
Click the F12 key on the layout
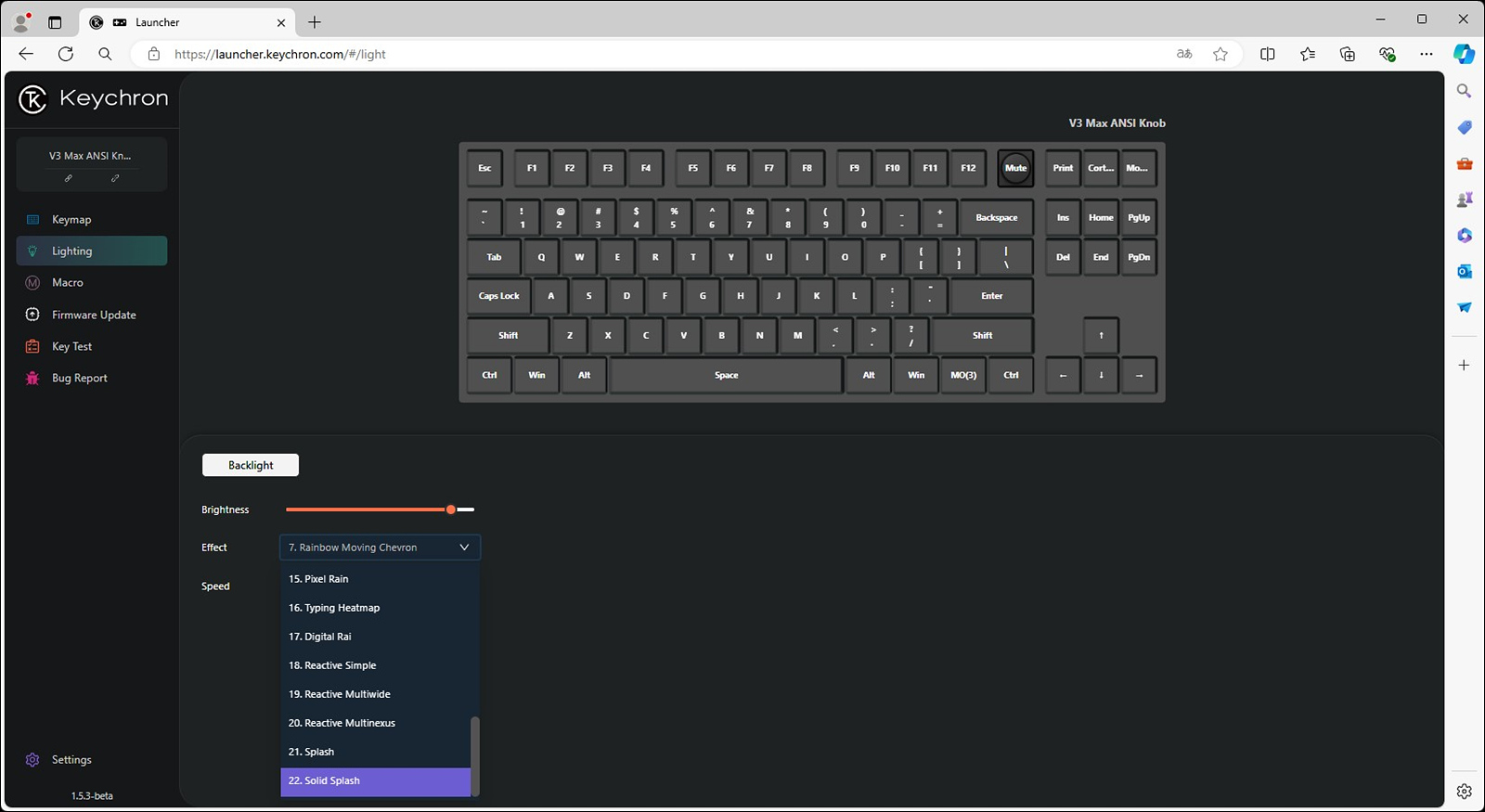(968, 168)
